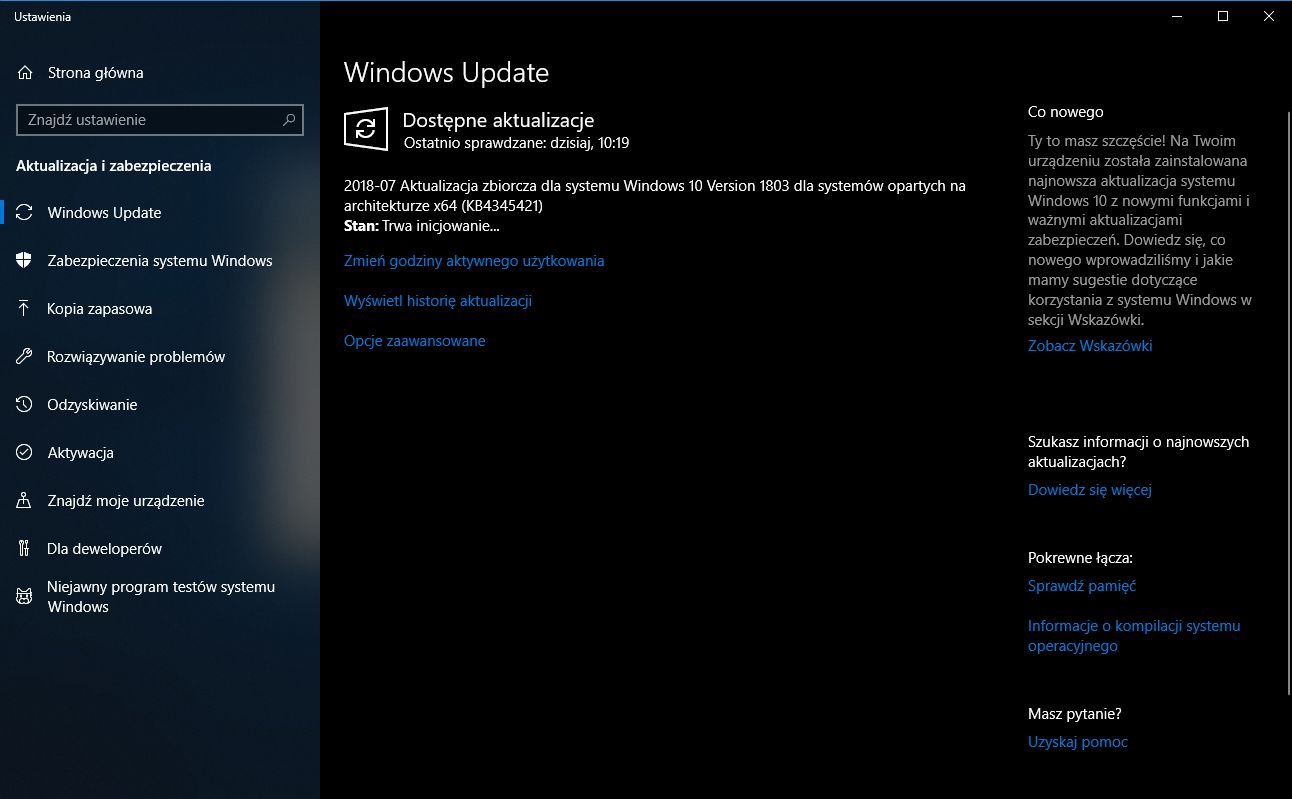This screenshot has width=1292, height=799.
Task: Click the Strona główna home icon
Action: 25,72
